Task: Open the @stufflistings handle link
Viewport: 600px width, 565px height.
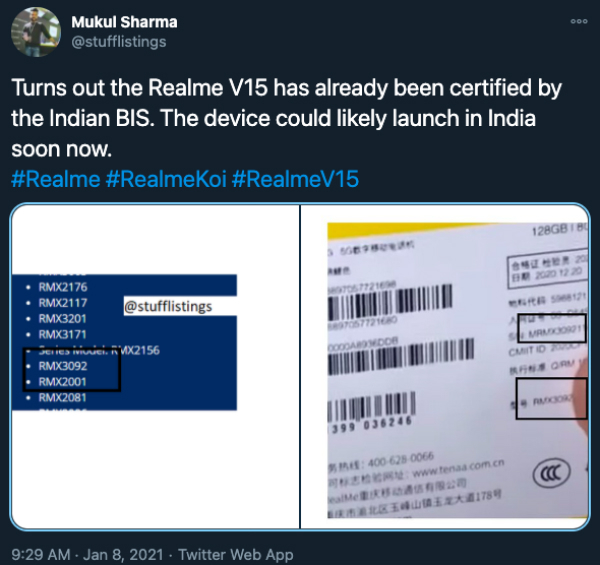Action: coord(119,42)
